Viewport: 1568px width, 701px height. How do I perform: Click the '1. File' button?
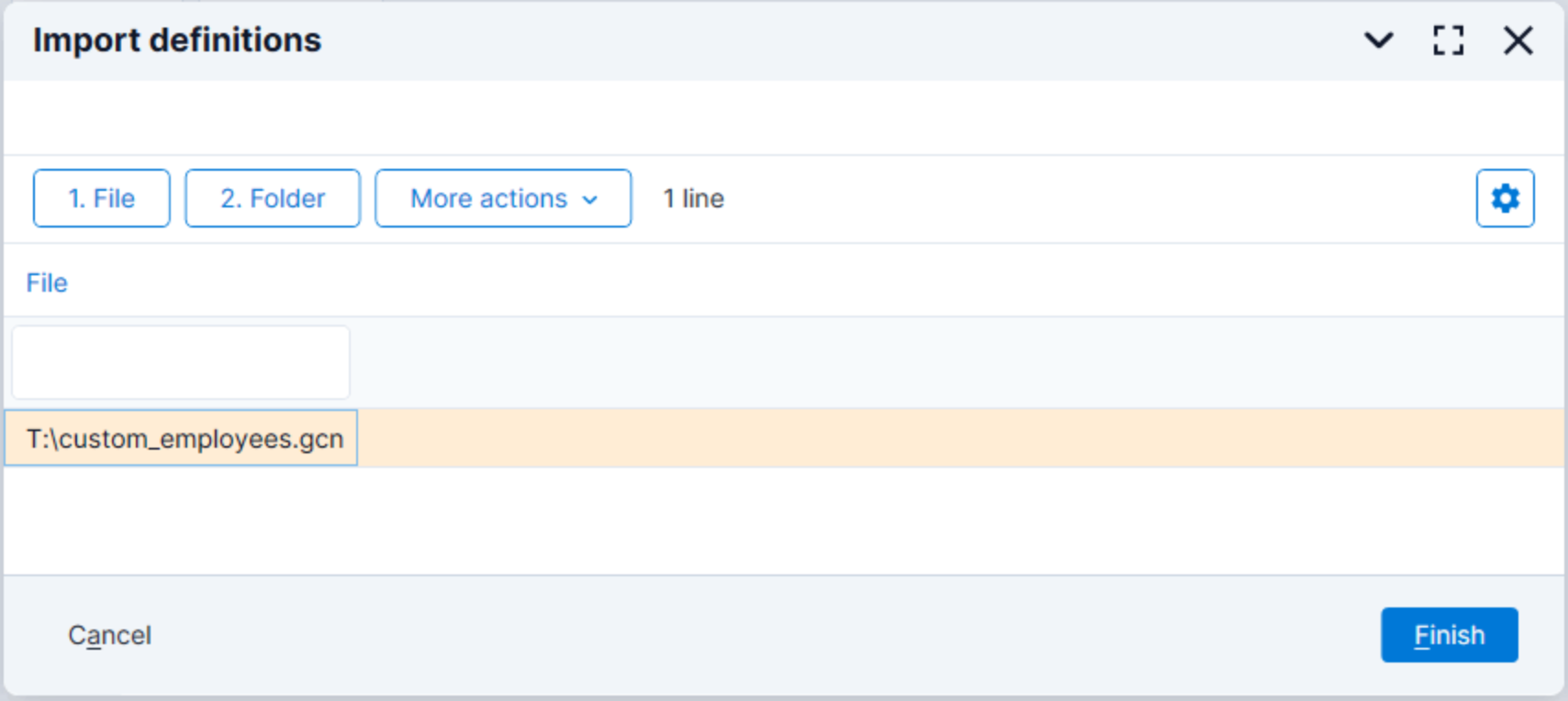102,198
